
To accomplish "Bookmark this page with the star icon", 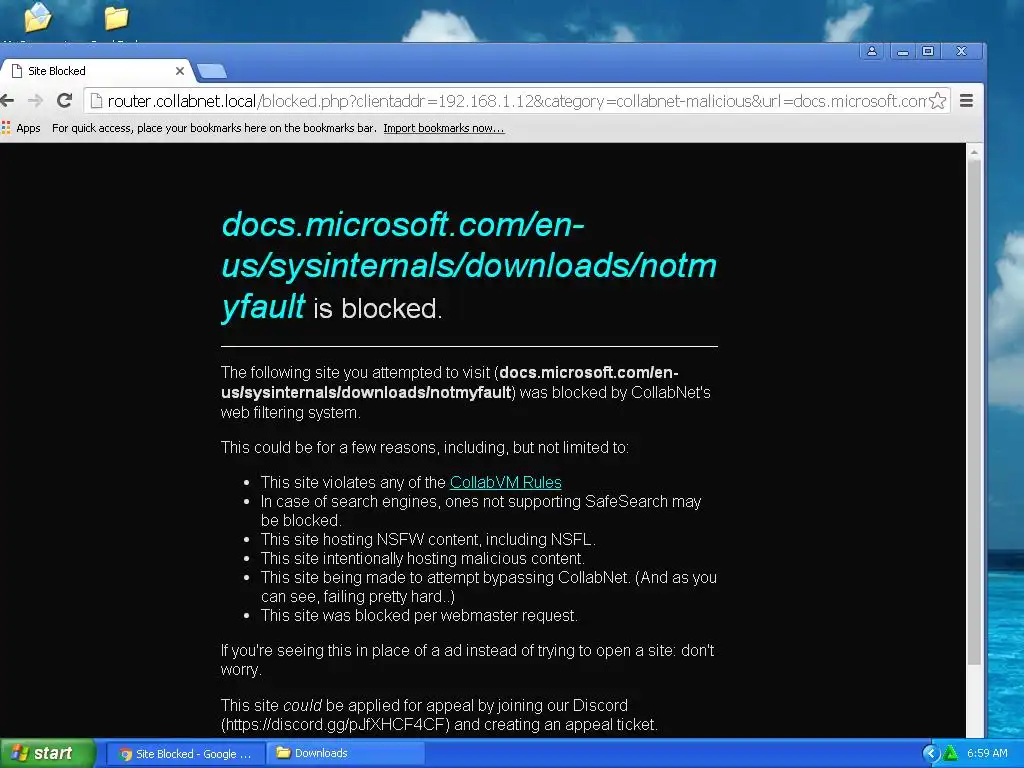I will 937,101.
